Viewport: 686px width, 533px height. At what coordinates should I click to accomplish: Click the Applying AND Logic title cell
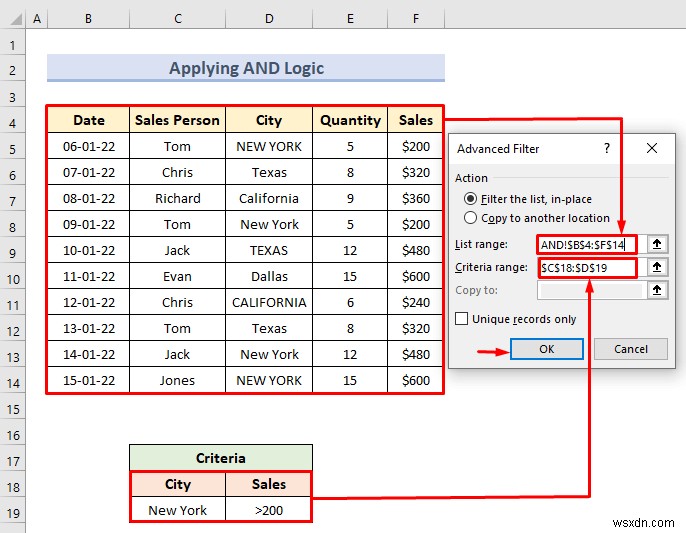[246, 68]
